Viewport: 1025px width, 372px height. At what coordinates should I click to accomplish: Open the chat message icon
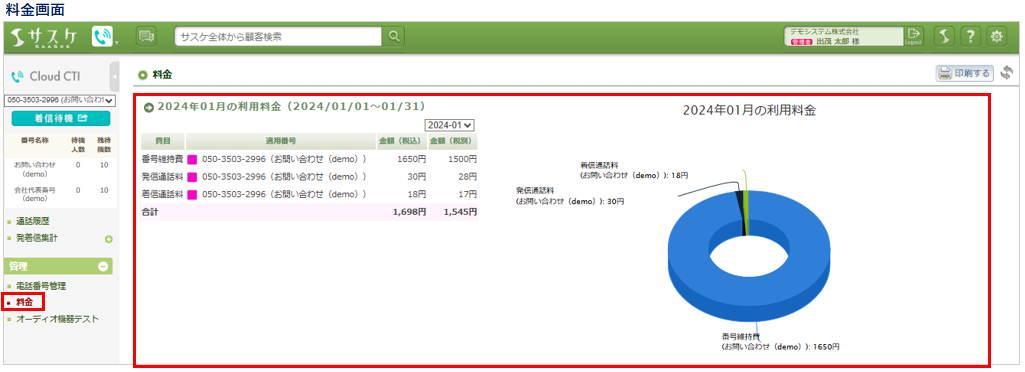pos(146,37)
